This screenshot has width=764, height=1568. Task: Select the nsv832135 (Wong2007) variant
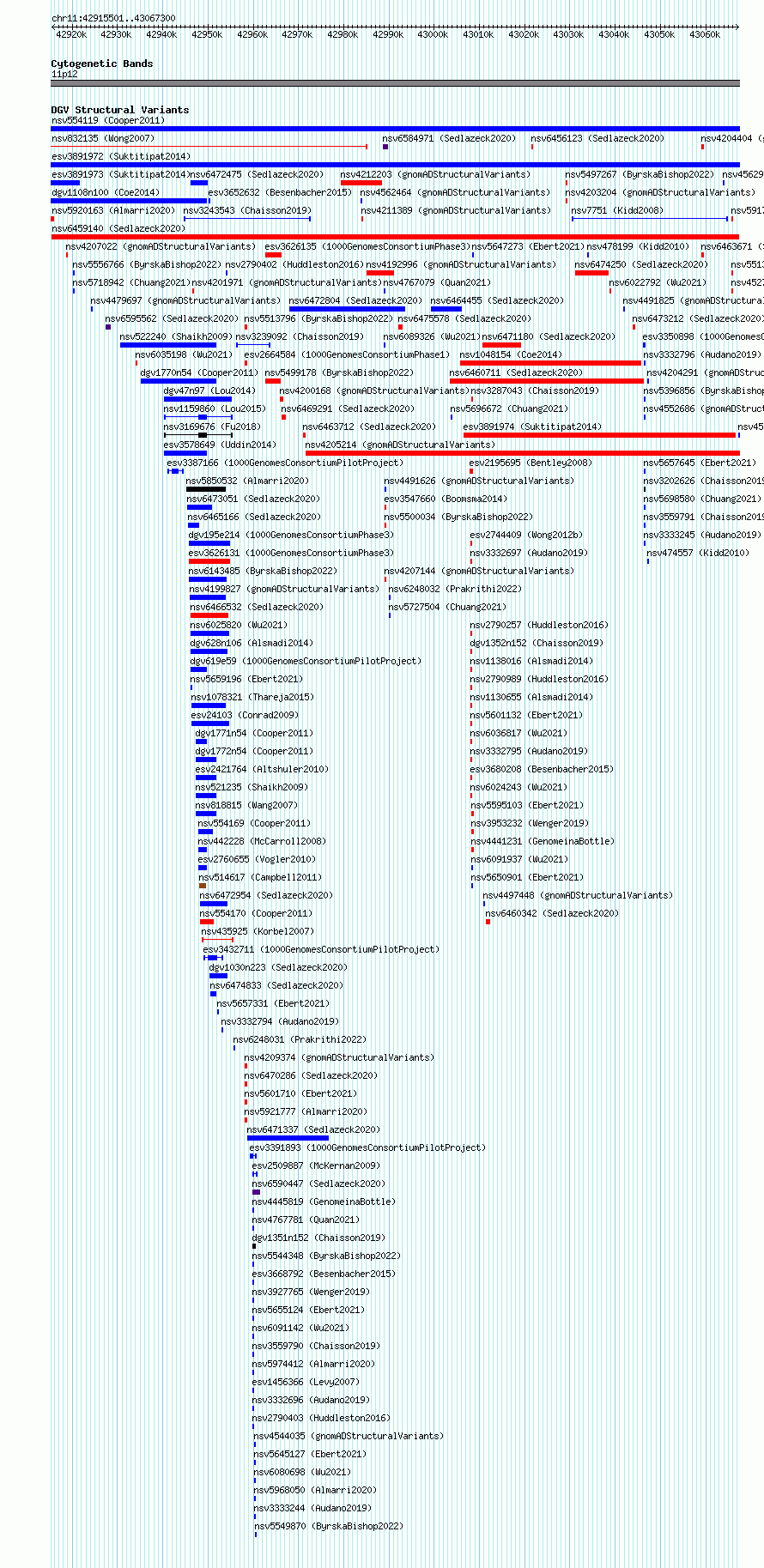(103, 139)
